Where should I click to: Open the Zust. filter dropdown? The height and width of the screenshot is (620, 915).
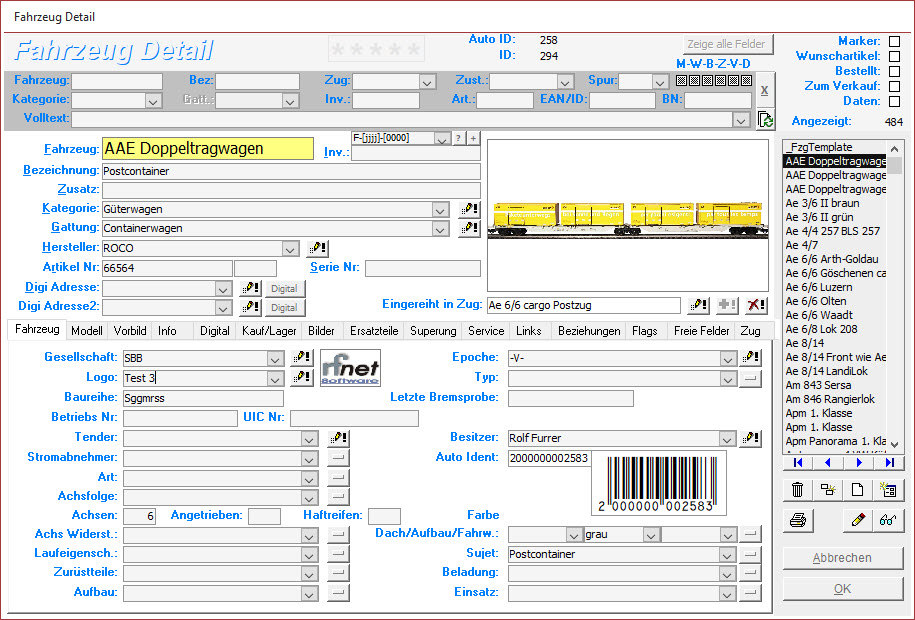point(564,82)
